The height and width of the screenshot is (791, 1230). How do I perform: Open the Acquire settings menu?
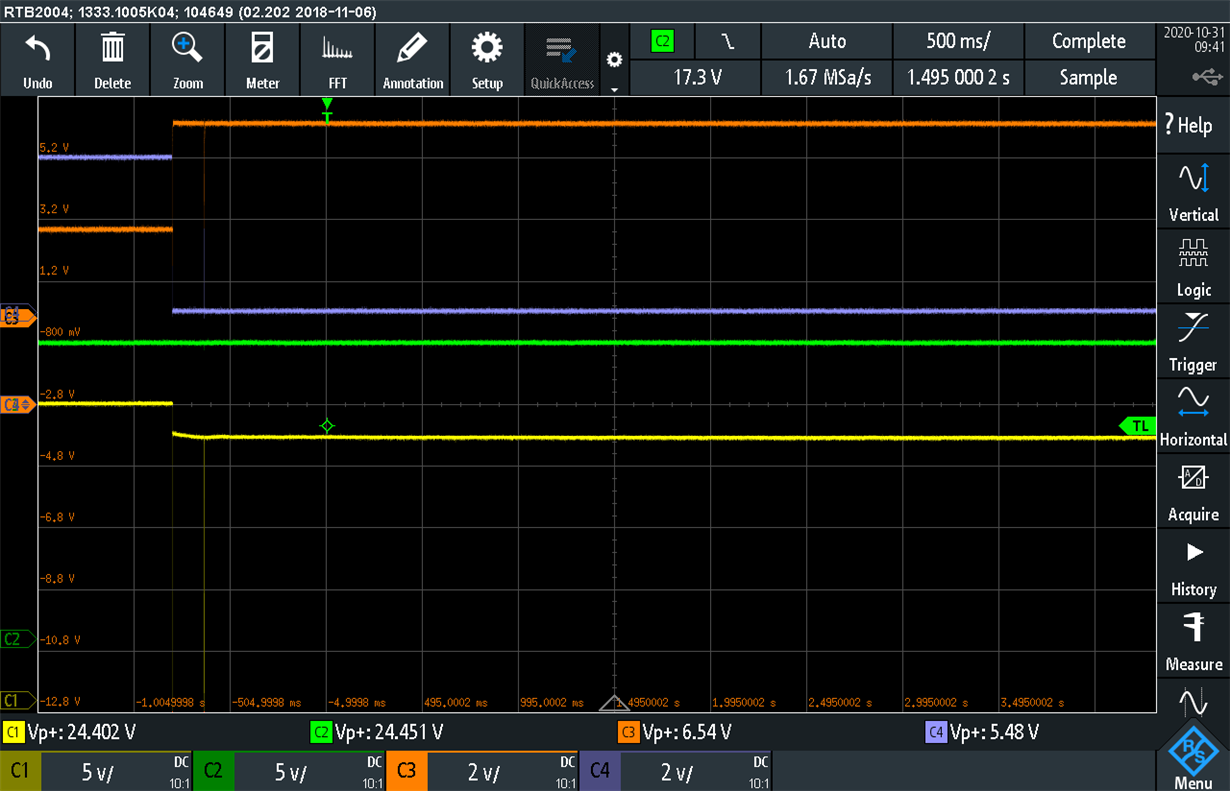1193,492
